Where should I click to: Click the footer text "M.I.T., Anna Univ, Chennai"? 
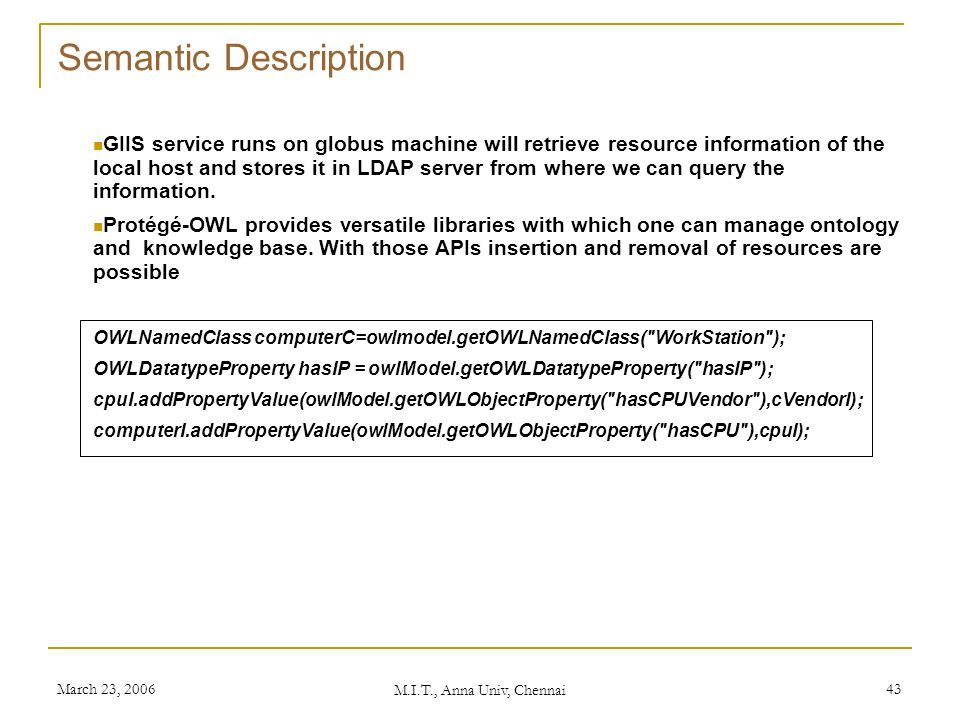pos(479,691)
